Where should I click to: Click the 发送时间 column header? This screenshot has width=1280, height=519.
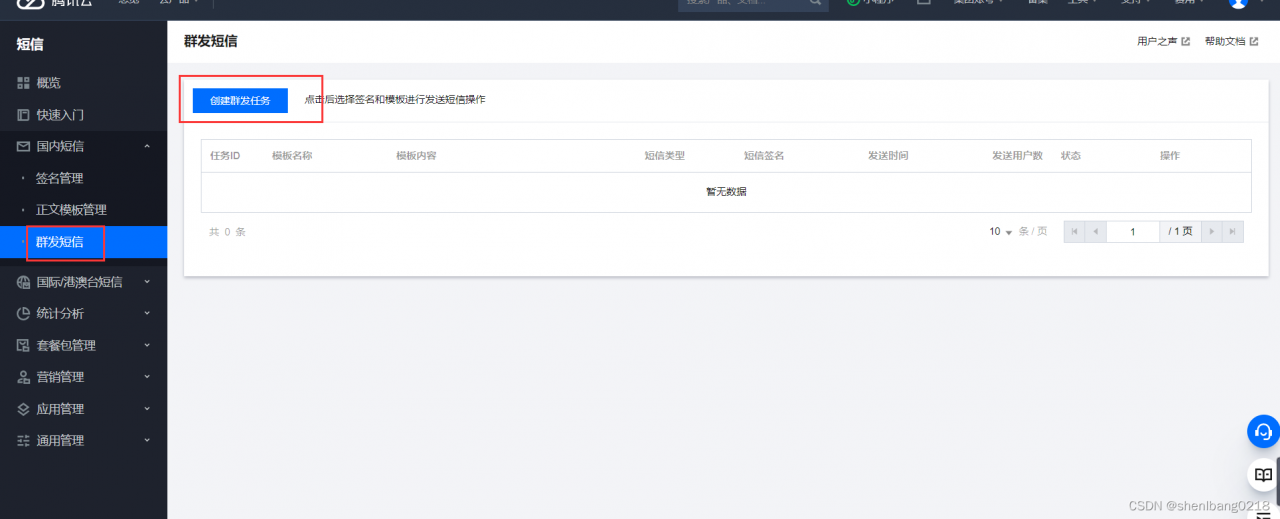(x=888, y=156)
